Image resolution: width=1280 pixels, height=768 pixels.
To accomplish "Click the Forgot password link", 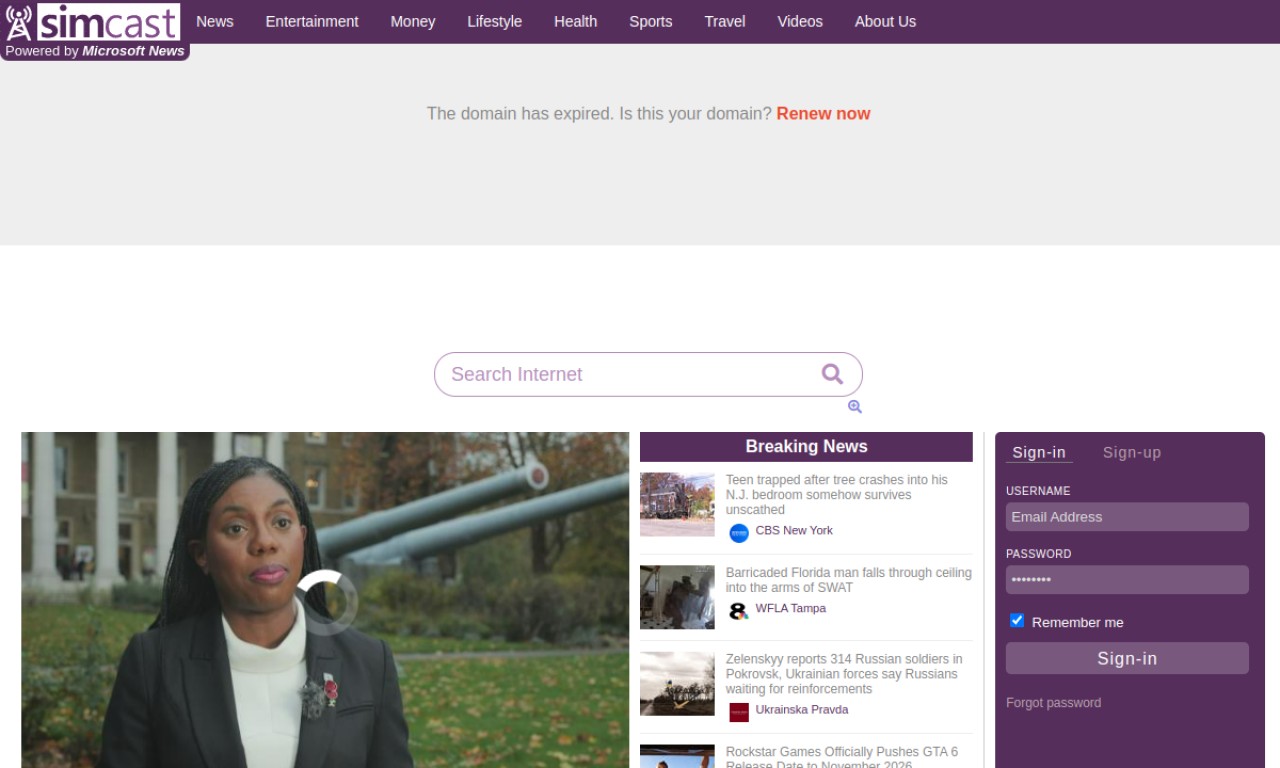I will tap(1053, 703).
